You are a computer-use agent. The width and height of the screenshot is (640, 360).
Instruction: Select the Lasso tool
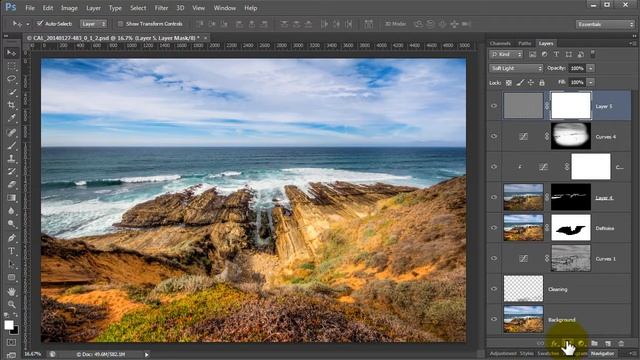11,79
